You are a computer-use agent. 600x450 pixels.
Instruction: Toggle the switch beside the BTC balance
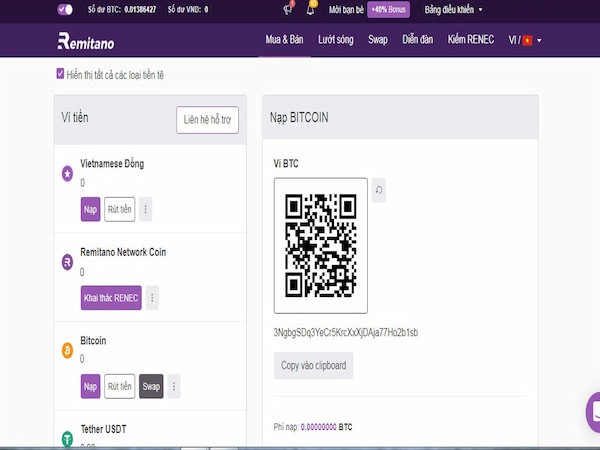pyautogui.click(x=65, y=10)
